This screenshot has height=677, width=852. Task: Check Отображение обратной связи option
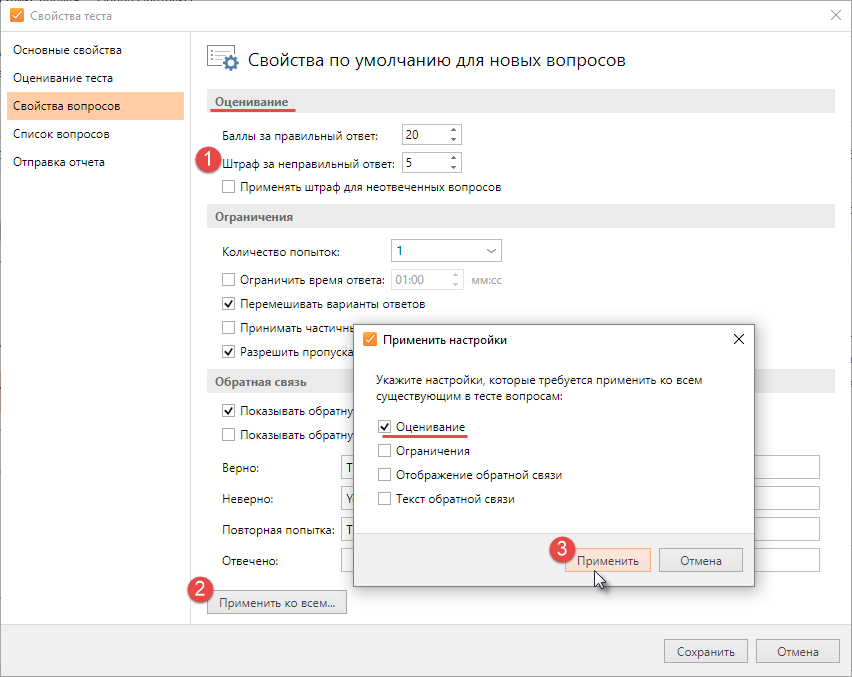tap(384, 475)
